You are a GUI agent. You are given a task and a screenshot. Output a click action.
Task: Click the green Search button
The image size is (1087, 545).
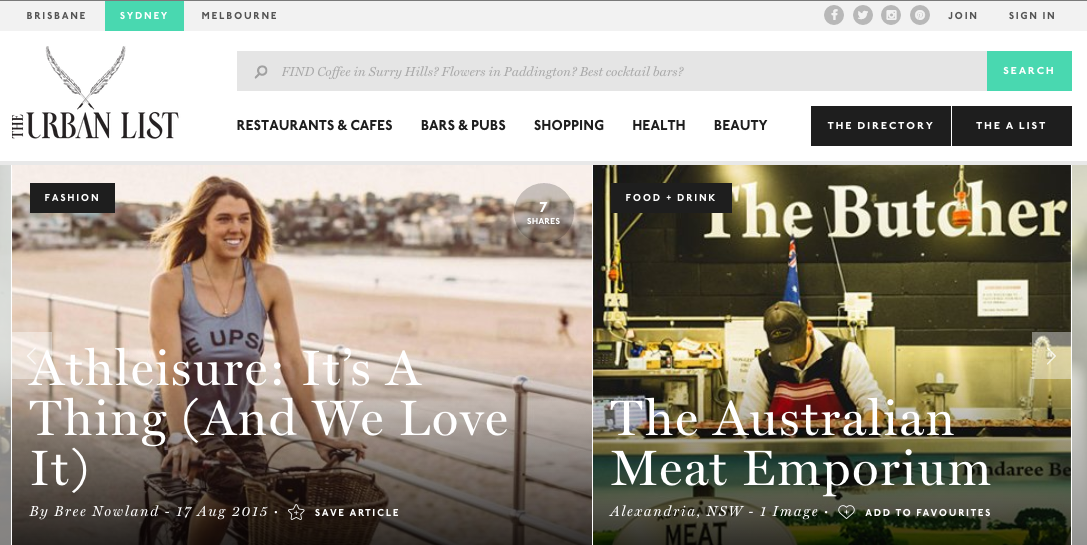click(1029, 71)
